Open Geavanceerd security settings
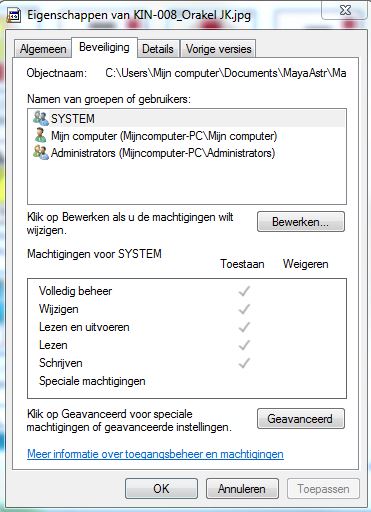The image size is (371, 512). 301,419
